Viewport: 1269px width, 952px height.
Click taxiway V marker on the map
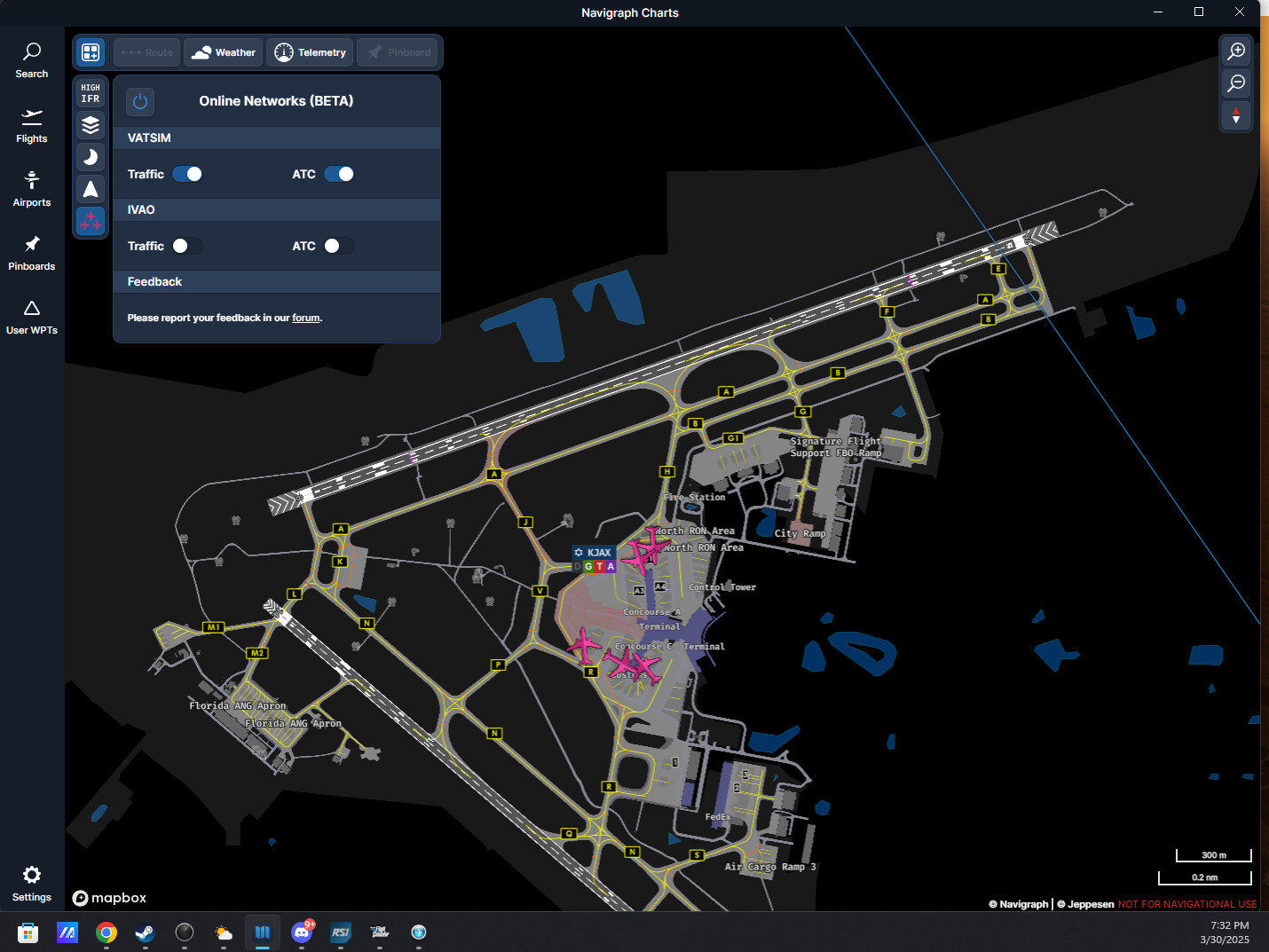pos(540,591)
